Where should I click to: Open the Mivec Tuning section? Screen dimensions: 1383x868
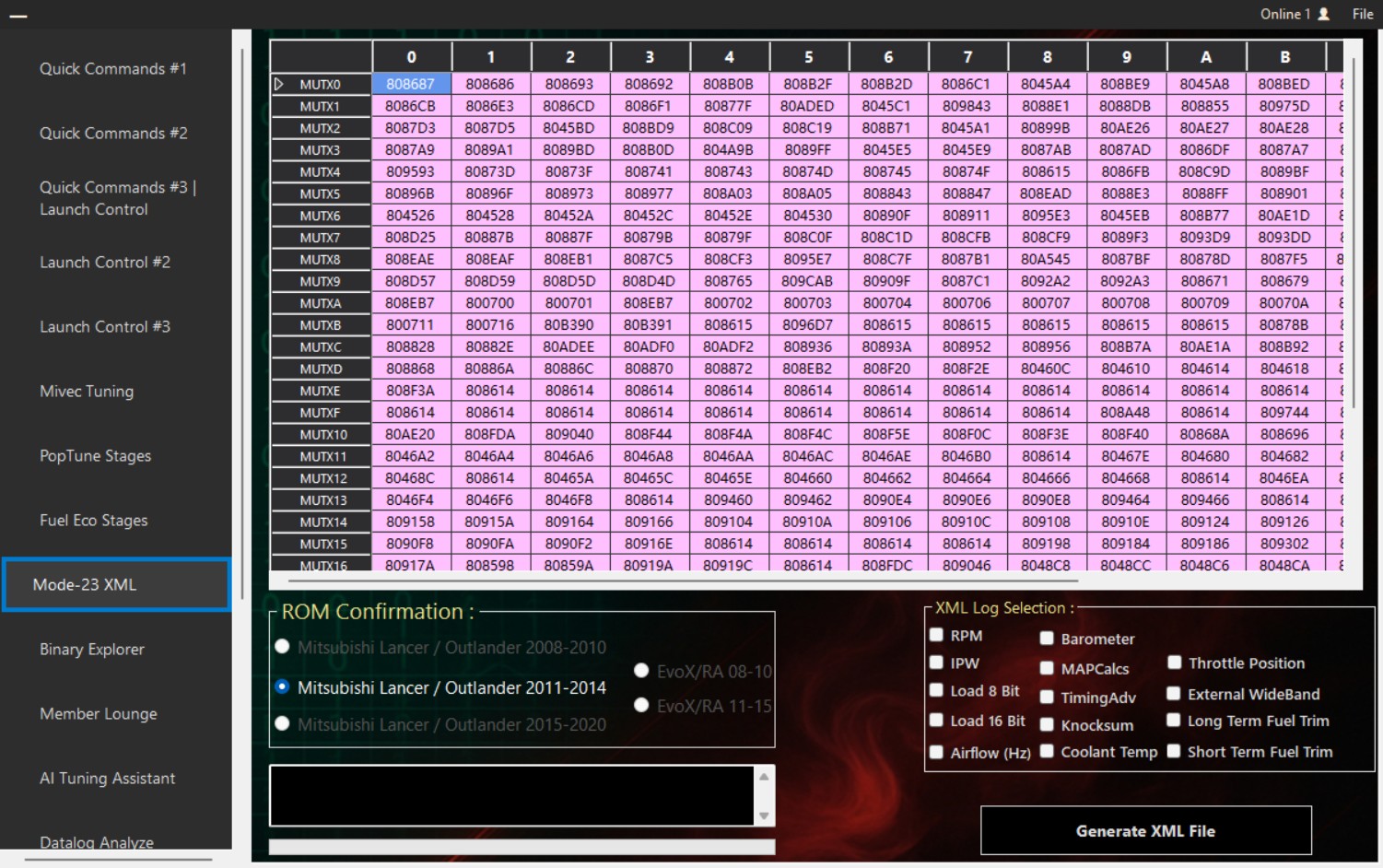tap(87, 391)
